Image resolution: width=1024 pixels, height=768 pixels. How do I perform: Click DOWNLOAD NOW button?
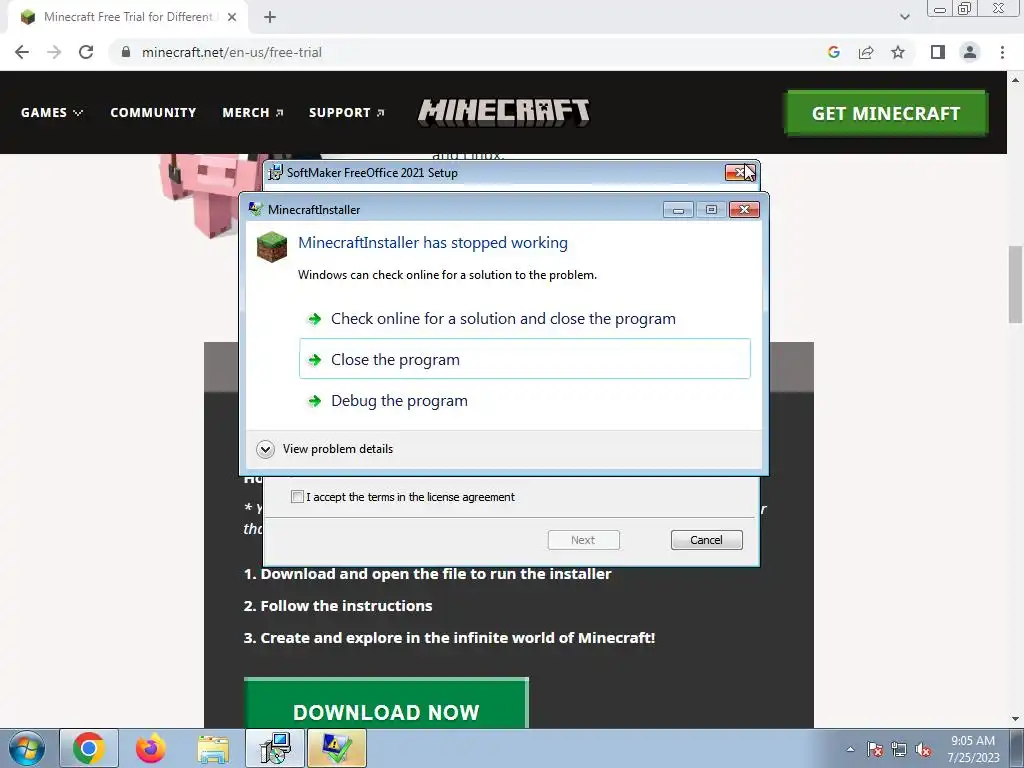coord(386,704)
